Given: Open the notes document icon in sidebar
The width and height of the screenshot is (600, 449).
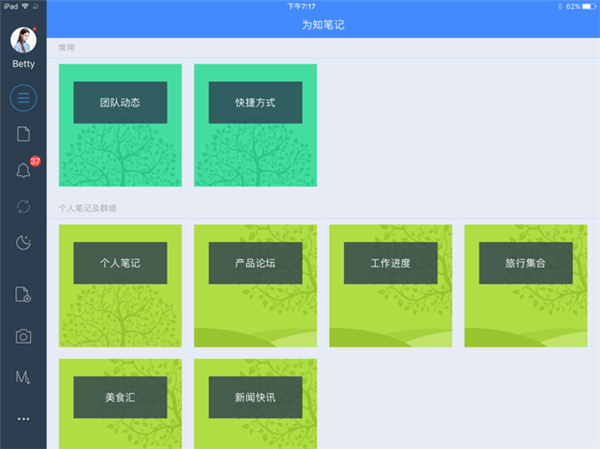Looking at the screenshot, I should click(23, 134).
